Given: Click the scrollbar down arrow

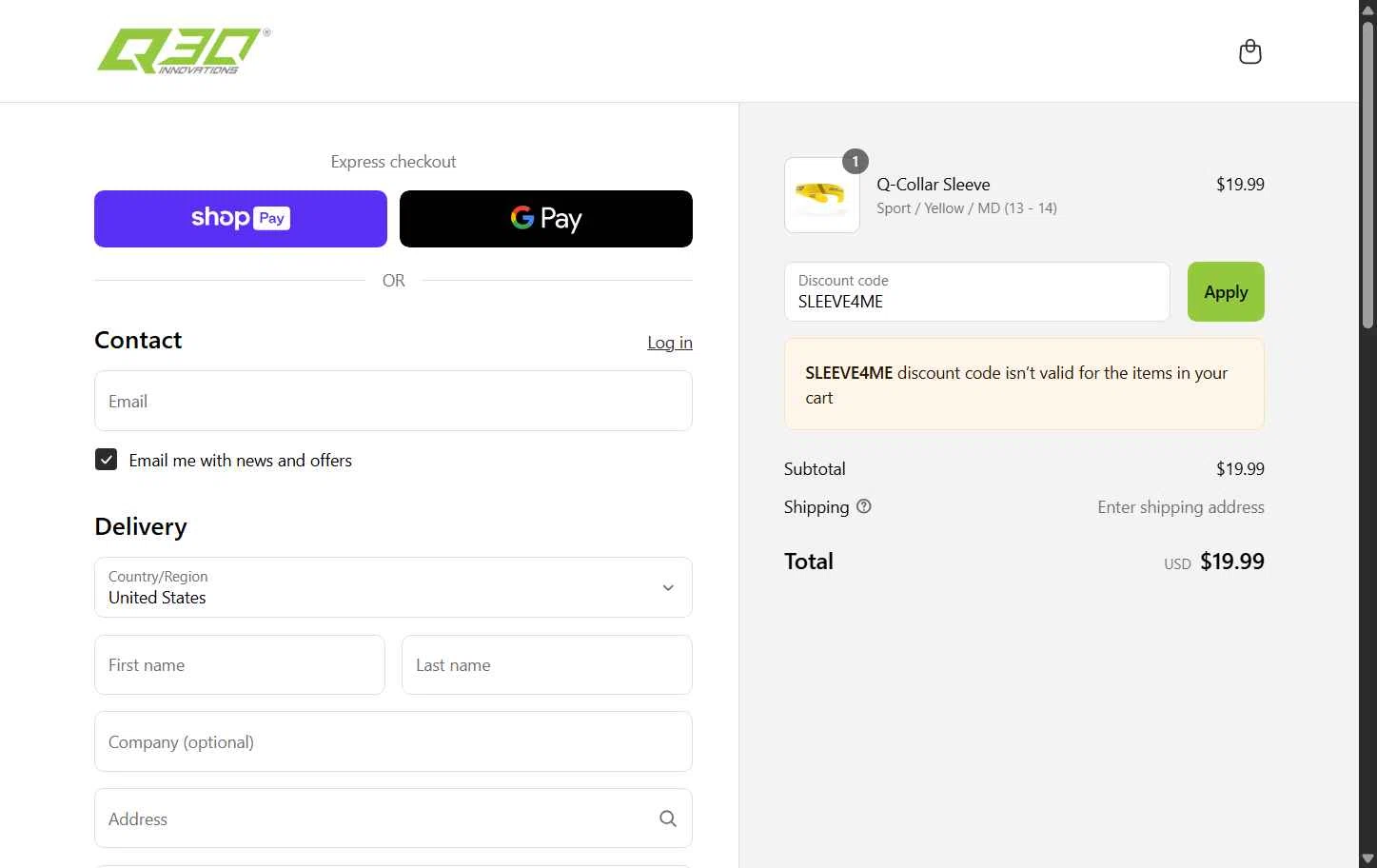Looking at the screenshot, I should pos(1367,858).
